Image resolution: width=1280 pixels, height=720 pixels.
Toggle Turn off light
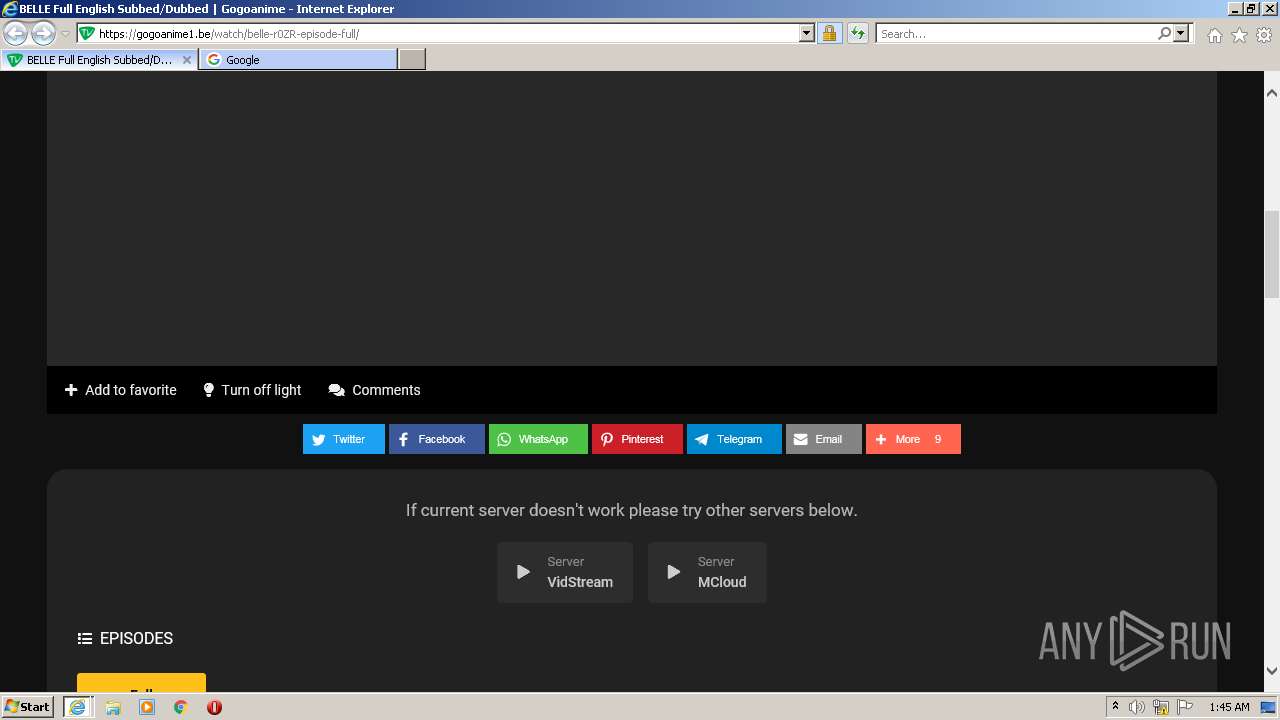(251, 390)
